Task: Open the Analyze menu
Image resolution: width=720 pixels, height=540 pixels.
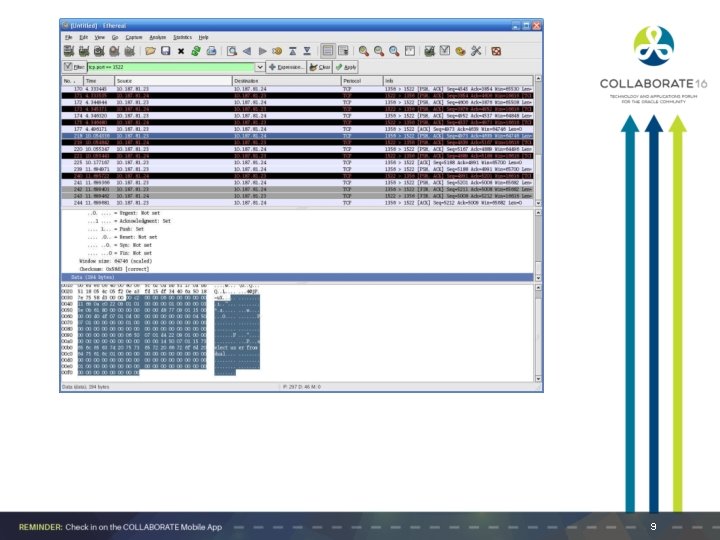Action: click(158, 37)
